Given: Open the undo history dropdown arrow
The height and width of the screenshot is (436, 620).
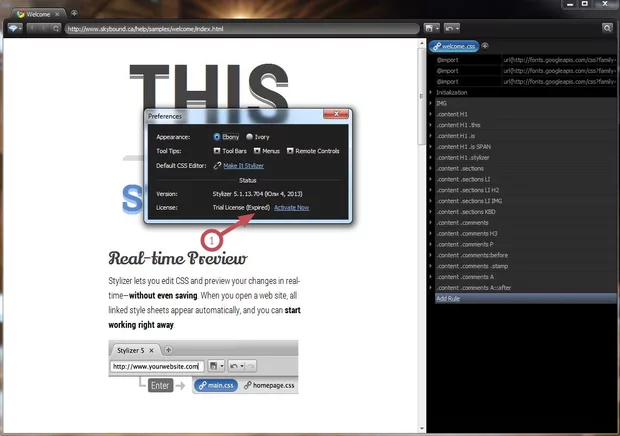Looking at the screenshot, I should coord(457,28).
